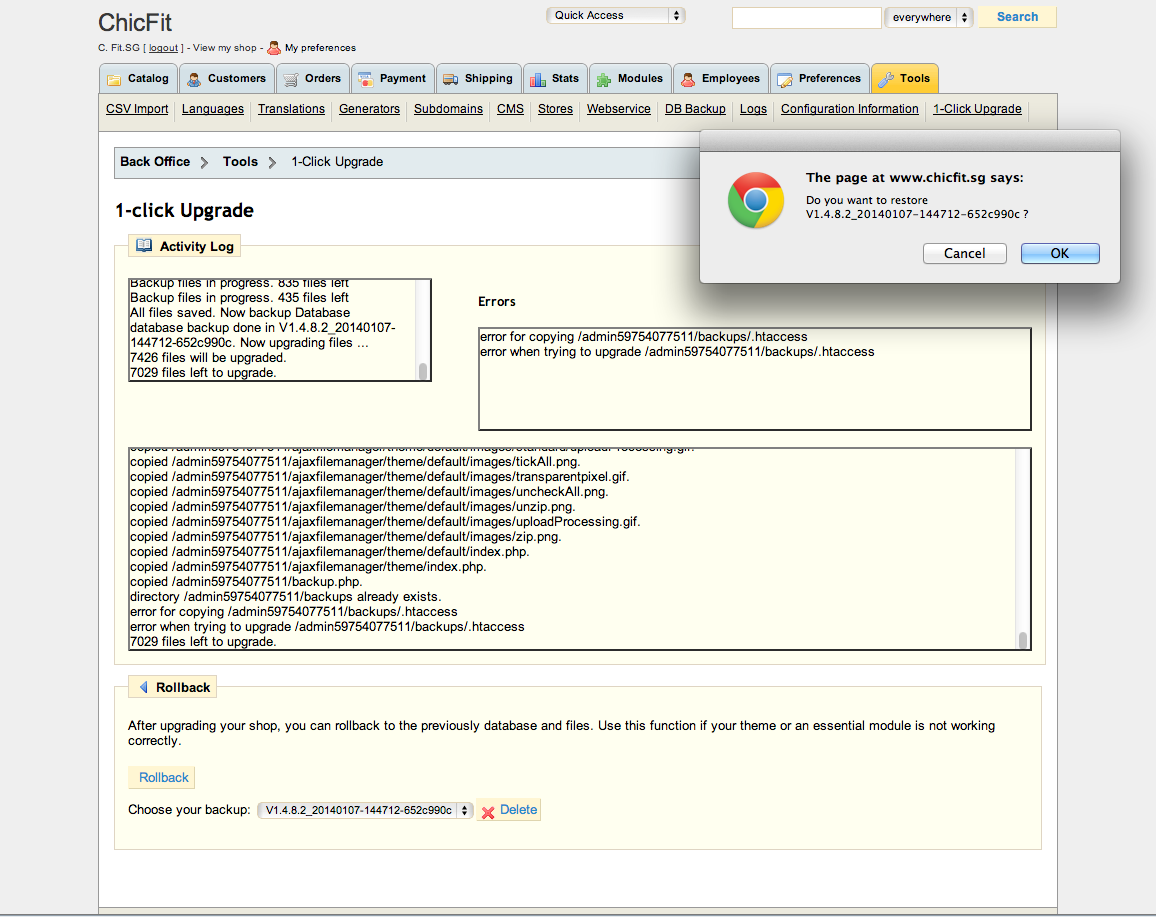Open the Shipping tab
Screen dimensions: 1156x917
point(479,78)
